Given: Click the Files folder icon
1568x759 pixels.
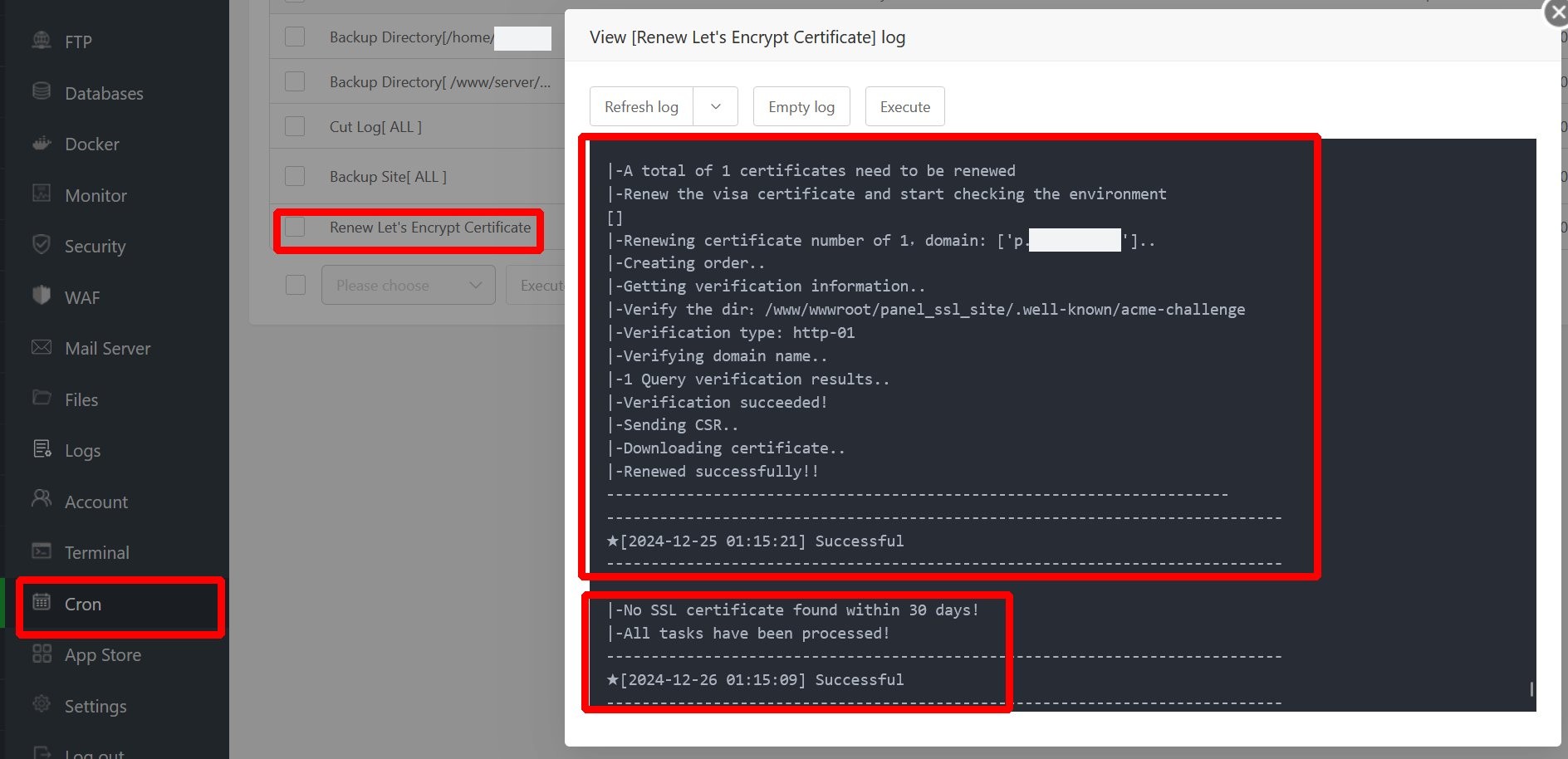Looking at the screenshot, I should pos(42,398).
